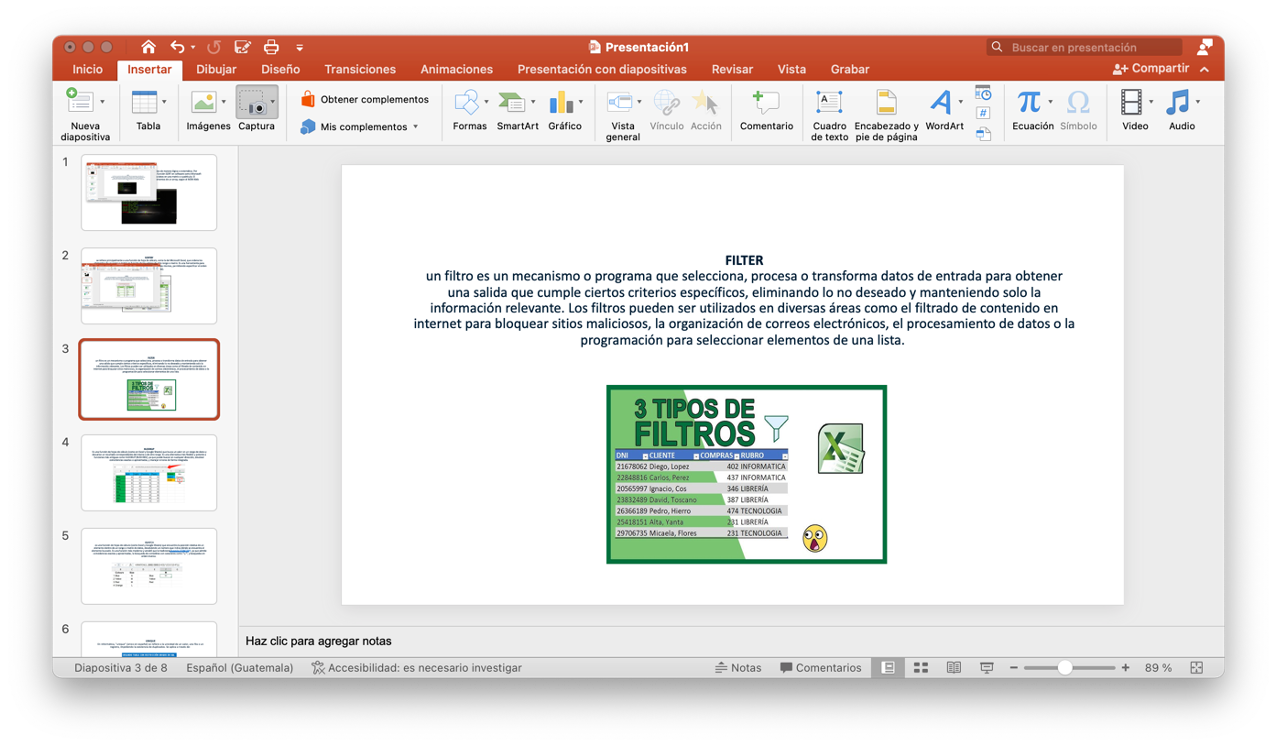Toggle the Notas pane in status bar
Viewport: 1277px width, 747px height.
pos(738,668)
